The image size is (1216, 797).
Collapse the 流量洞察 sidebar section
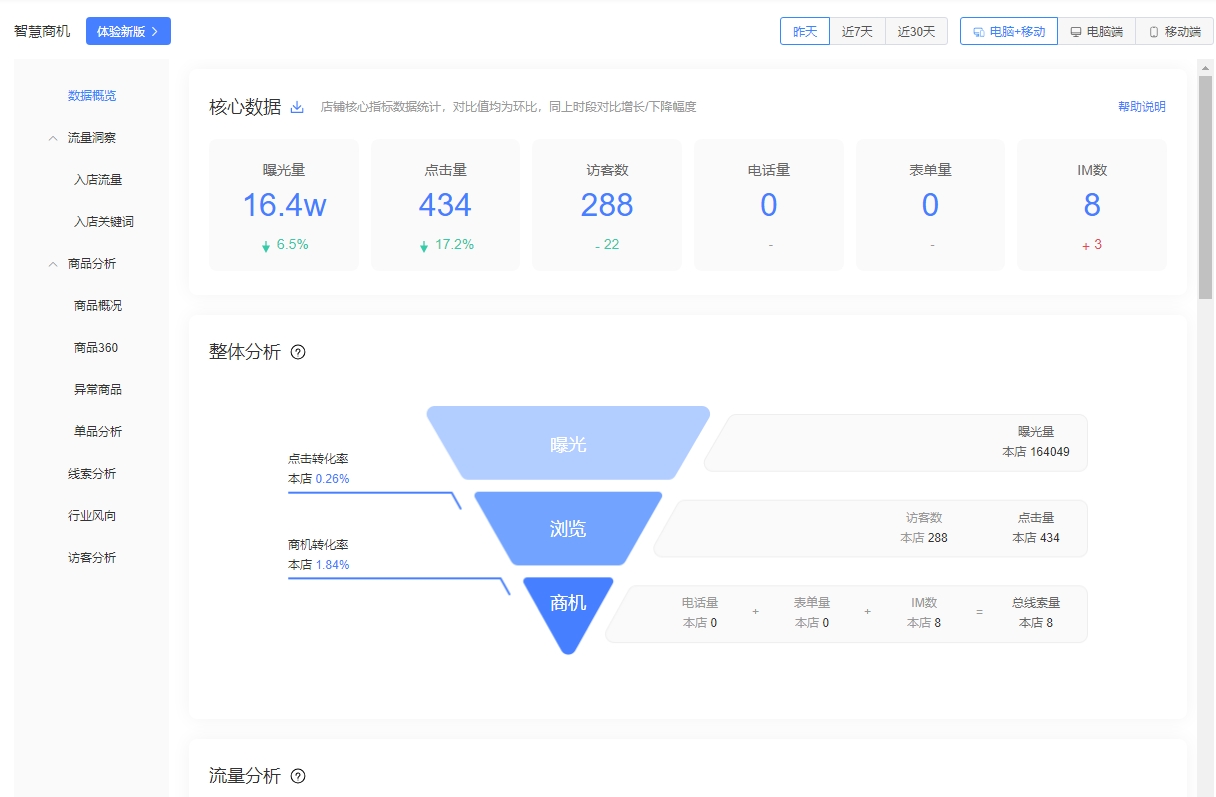pyautogui.click(x=53, y=137)
